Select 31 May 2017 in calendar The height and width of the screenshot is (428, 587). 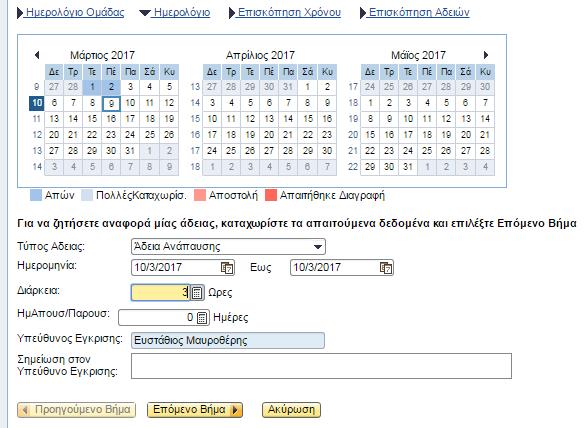[408, 167]
